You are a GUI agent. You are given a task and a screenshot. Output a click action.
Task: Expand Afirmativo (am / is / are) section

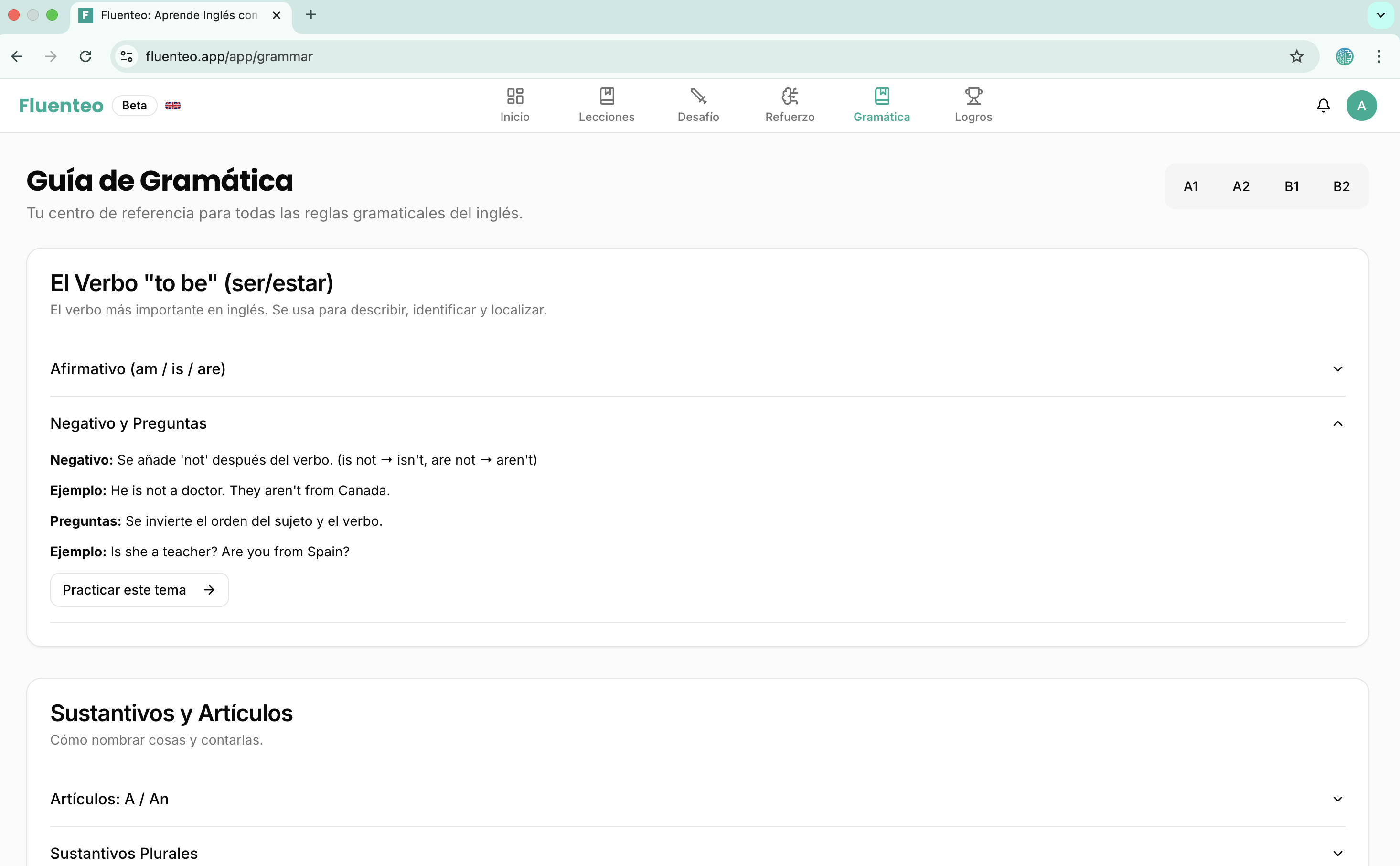click(x=697, y=369)
